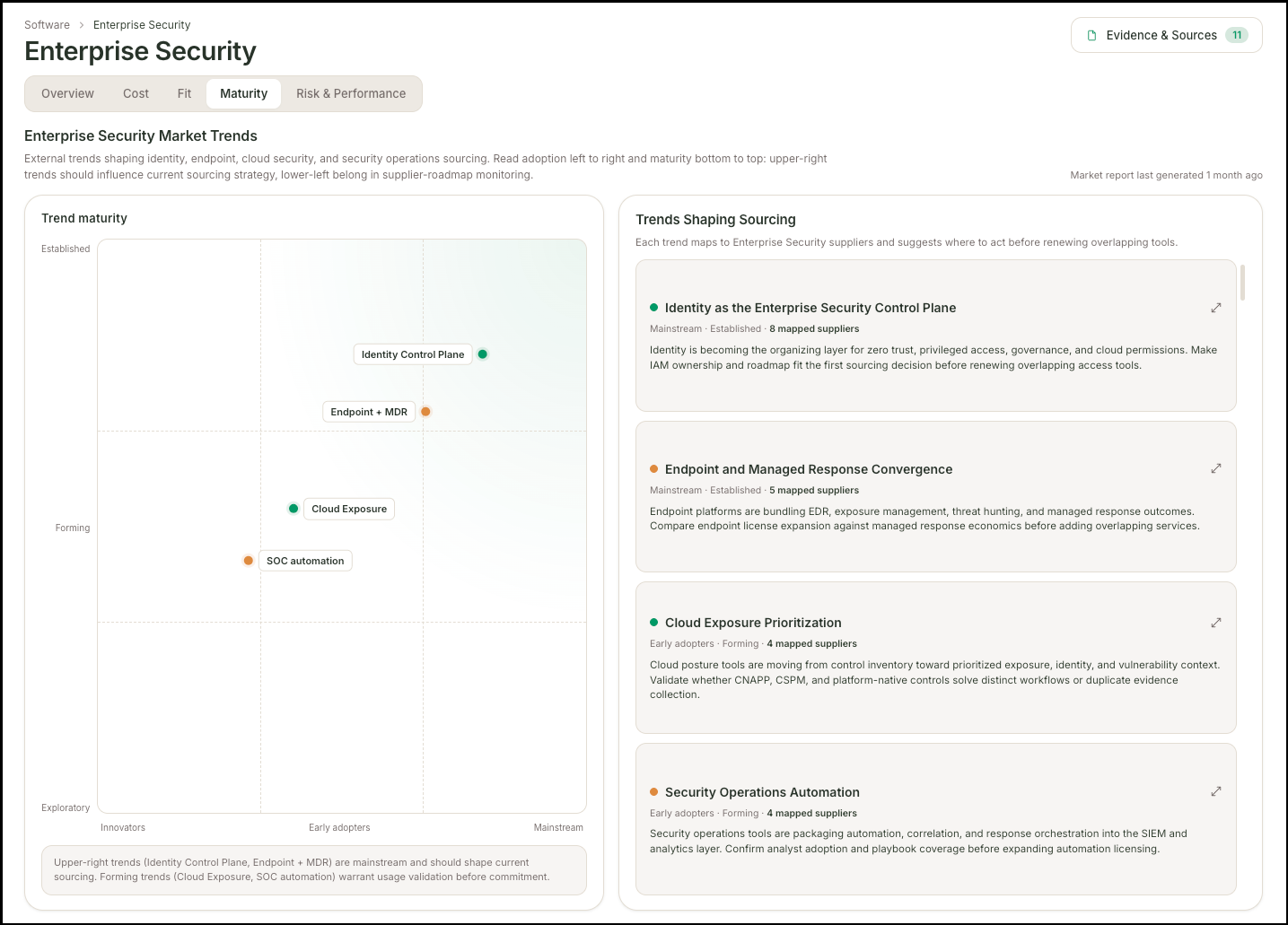The width and height of the screenshot is (1288, 925).
Task: Click the '5 mapped suppliers' text
Action: [814, 491]
